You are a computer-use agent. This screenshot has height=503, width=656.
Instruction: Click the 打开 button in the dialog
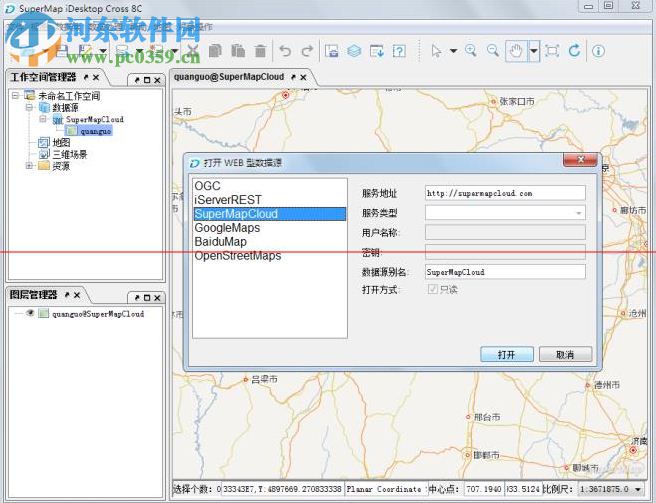[x=507, y=354]
